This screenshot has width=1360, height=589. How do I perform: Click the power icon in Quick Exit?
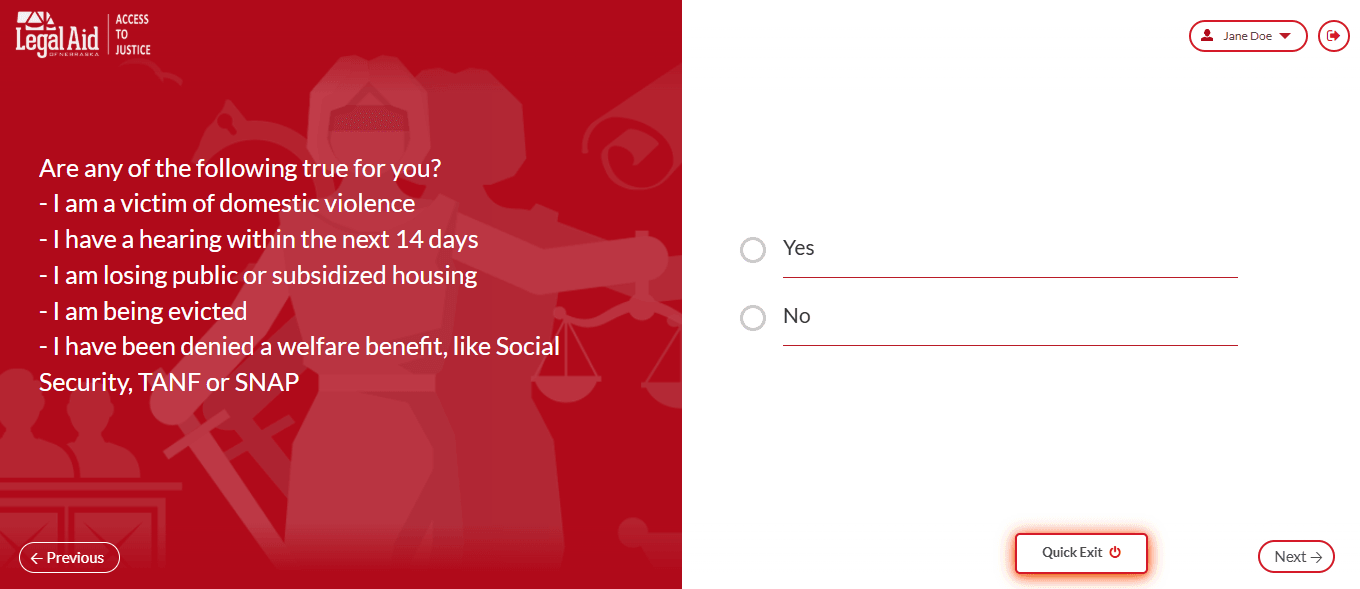[1115, 553]
